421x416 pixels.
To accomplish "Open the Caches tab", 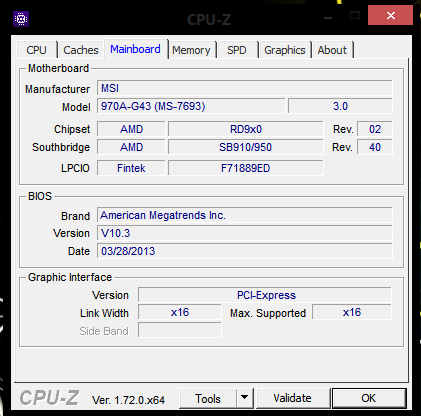I will click(x=81, y=50).
